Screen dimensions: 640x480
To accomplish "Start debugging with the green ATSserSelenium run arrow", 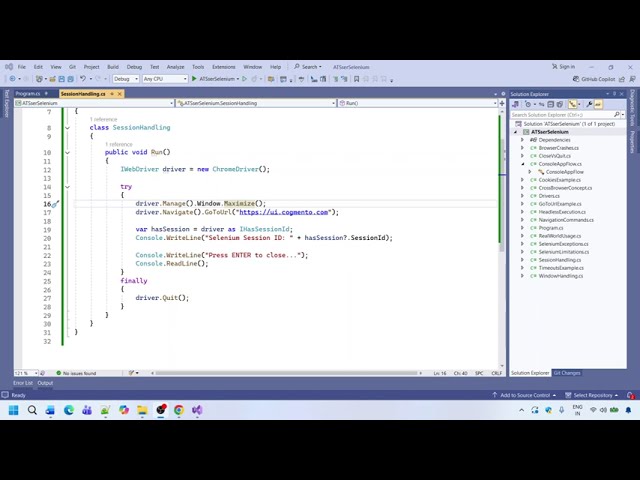I will [194, 79].
